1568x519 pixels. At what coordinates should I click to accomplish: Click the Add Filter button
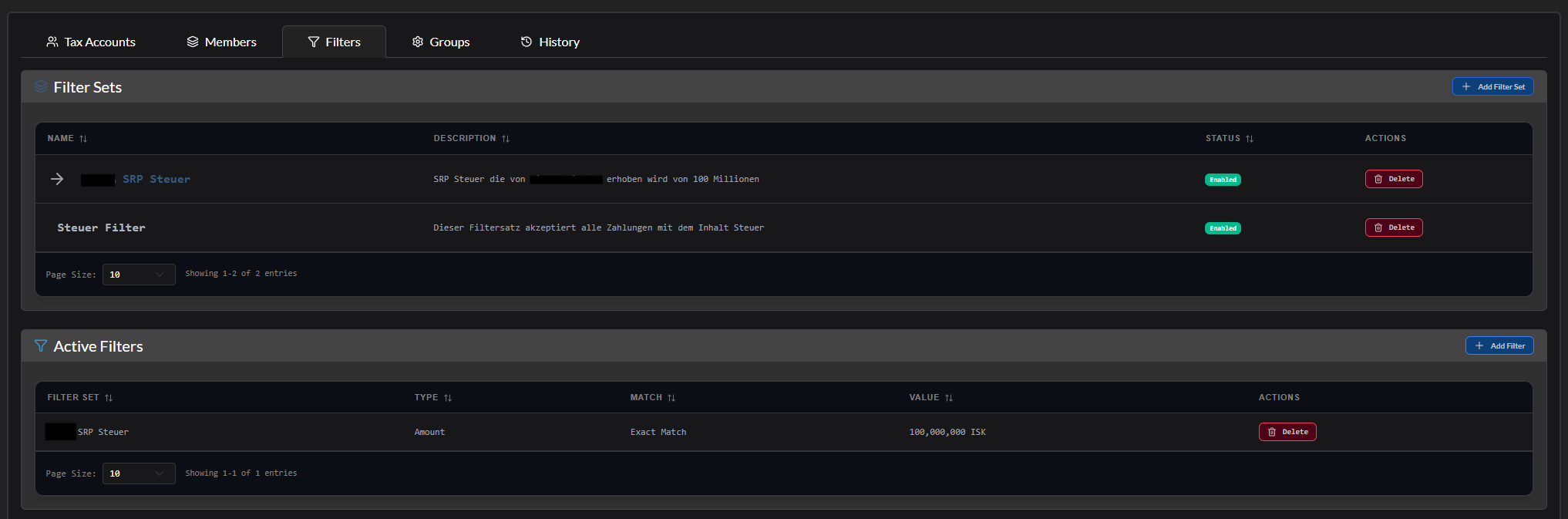(x=1499, y=345)
